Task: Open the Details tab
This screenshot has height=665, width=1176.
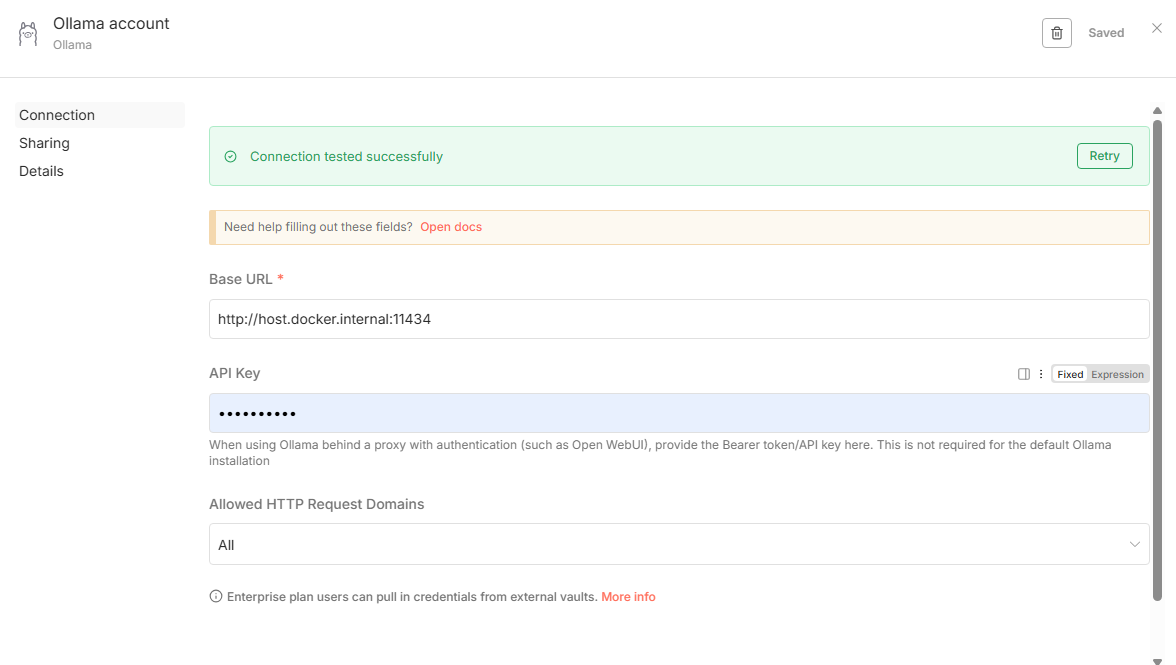Action: point(41,171)
